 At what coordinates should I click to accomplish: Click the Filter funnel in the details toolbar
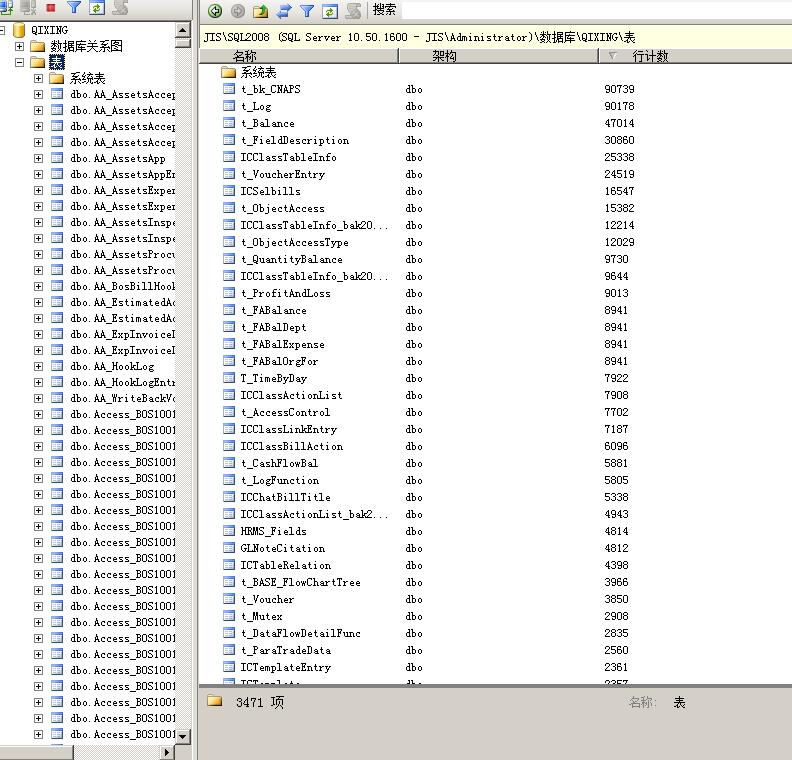(307, 11)
